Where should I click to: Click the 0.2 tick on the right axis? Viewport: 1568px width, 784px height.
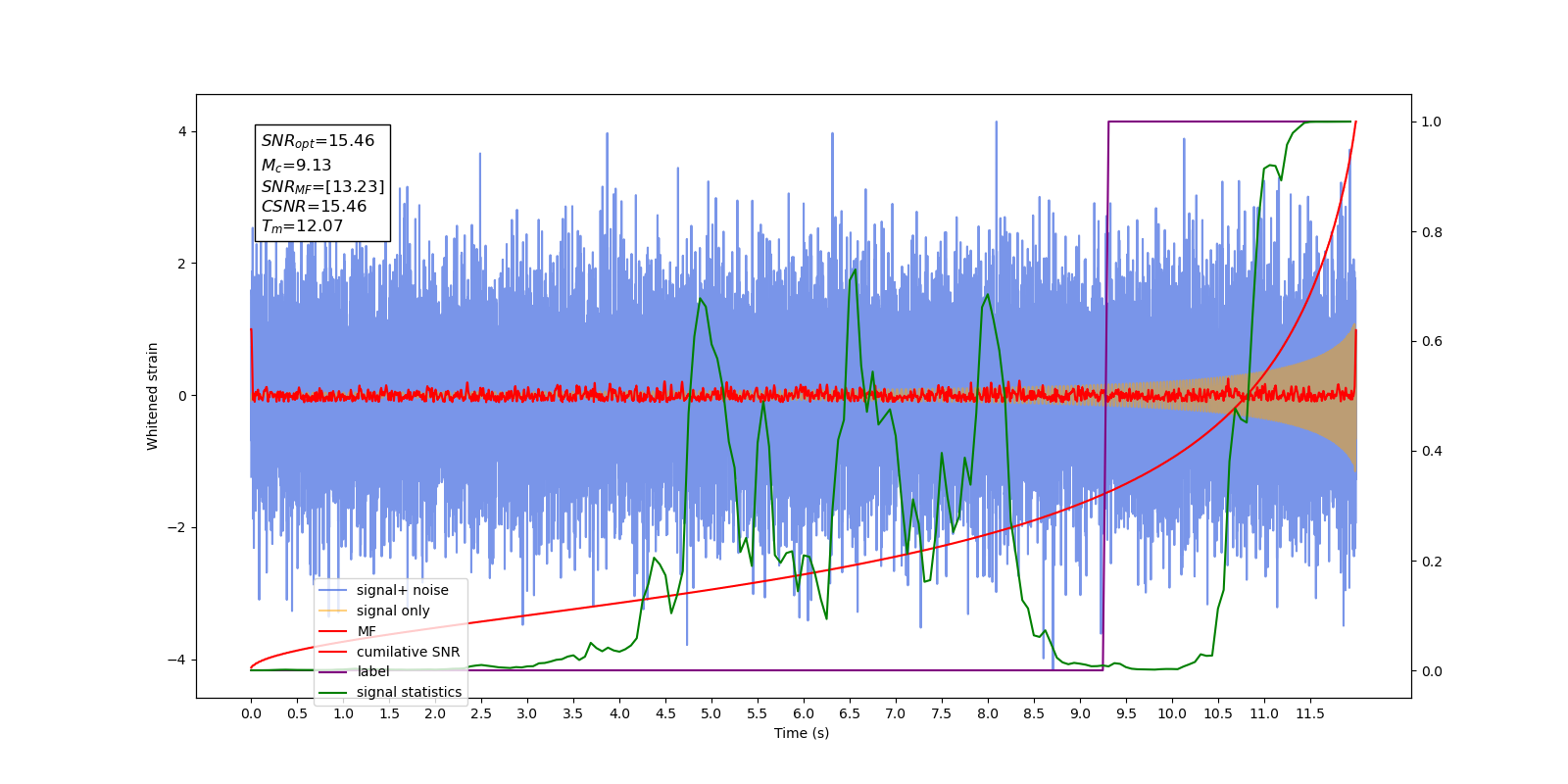tap(1432, 562)
